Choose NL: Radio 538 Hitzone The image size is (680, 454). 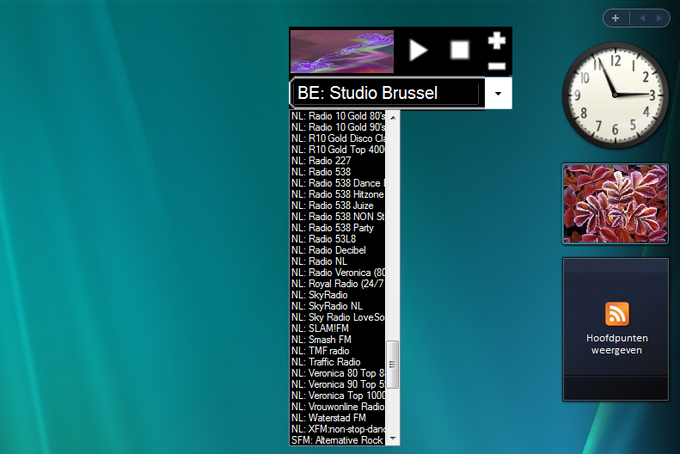(x=337, y=194)
